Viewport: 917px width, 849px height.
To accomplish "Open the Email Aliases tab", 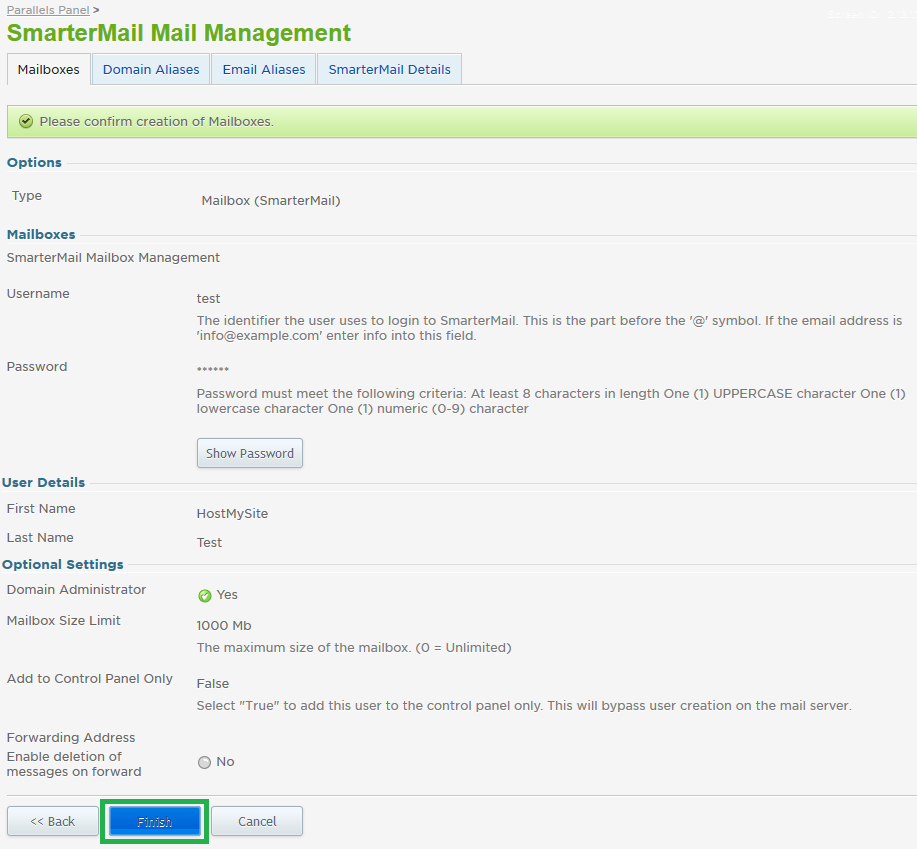I will click(x=264, y=70).
